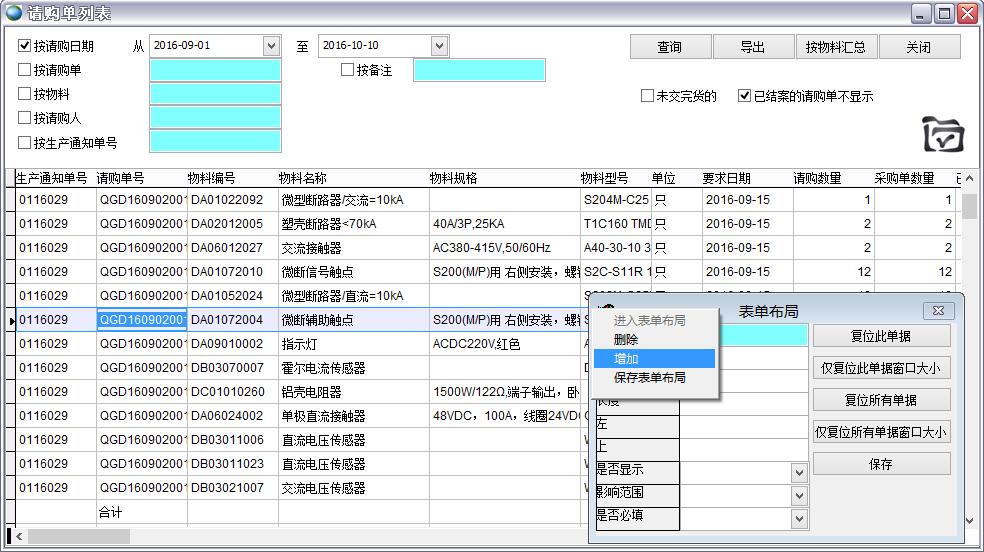Click the globe icon in the title bar
Image resolution: width=984 pixels, height=552 pixels.
pyautogui.click(x=14, y=13)
